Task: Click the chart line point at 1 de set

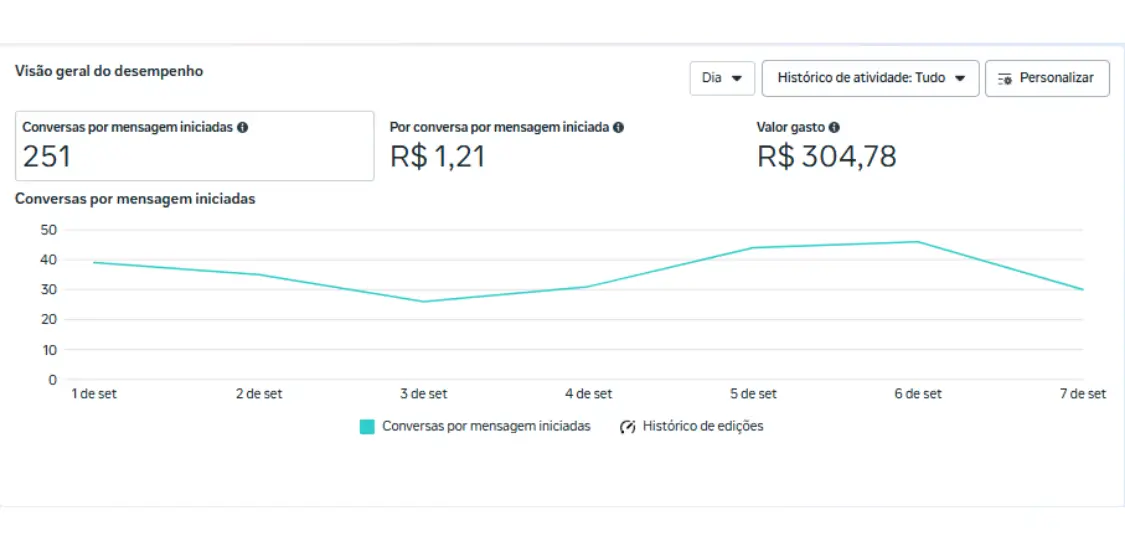Action: point(94,263)
